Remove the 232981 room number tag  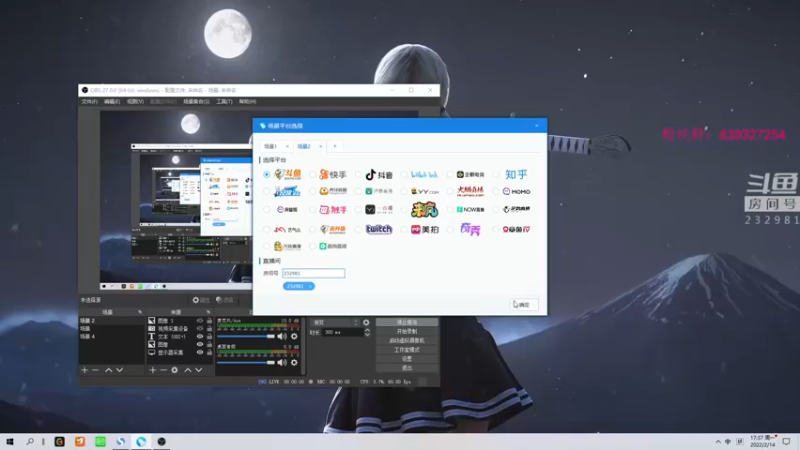coord(310,286)
